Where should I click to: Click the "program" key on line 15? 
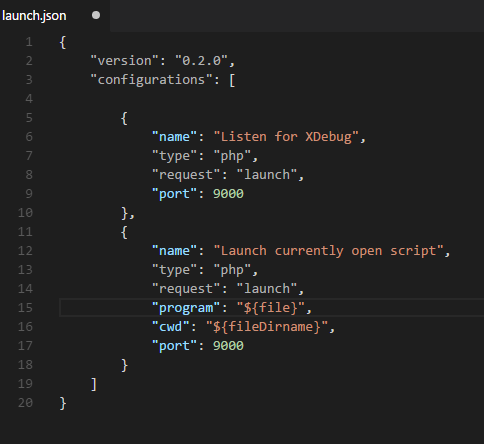(186, 308)
